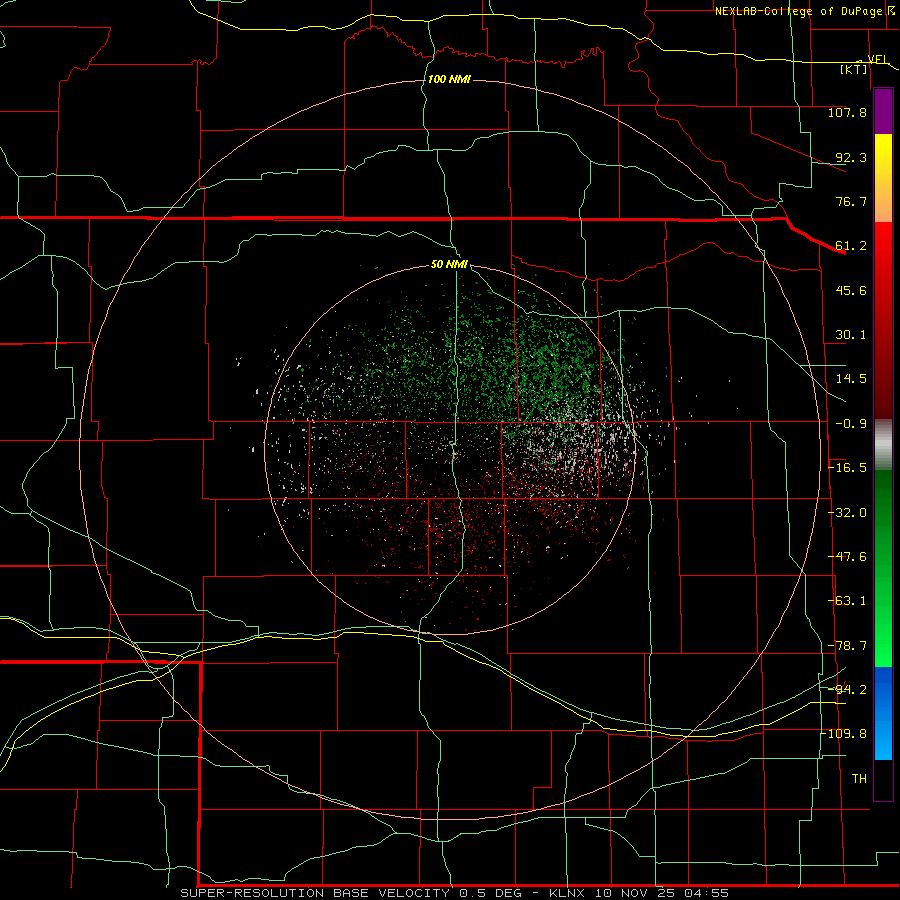The image size is (900, 900).
Task: Click the '50 NMI' range ring label
Action: tap(449, 264)
